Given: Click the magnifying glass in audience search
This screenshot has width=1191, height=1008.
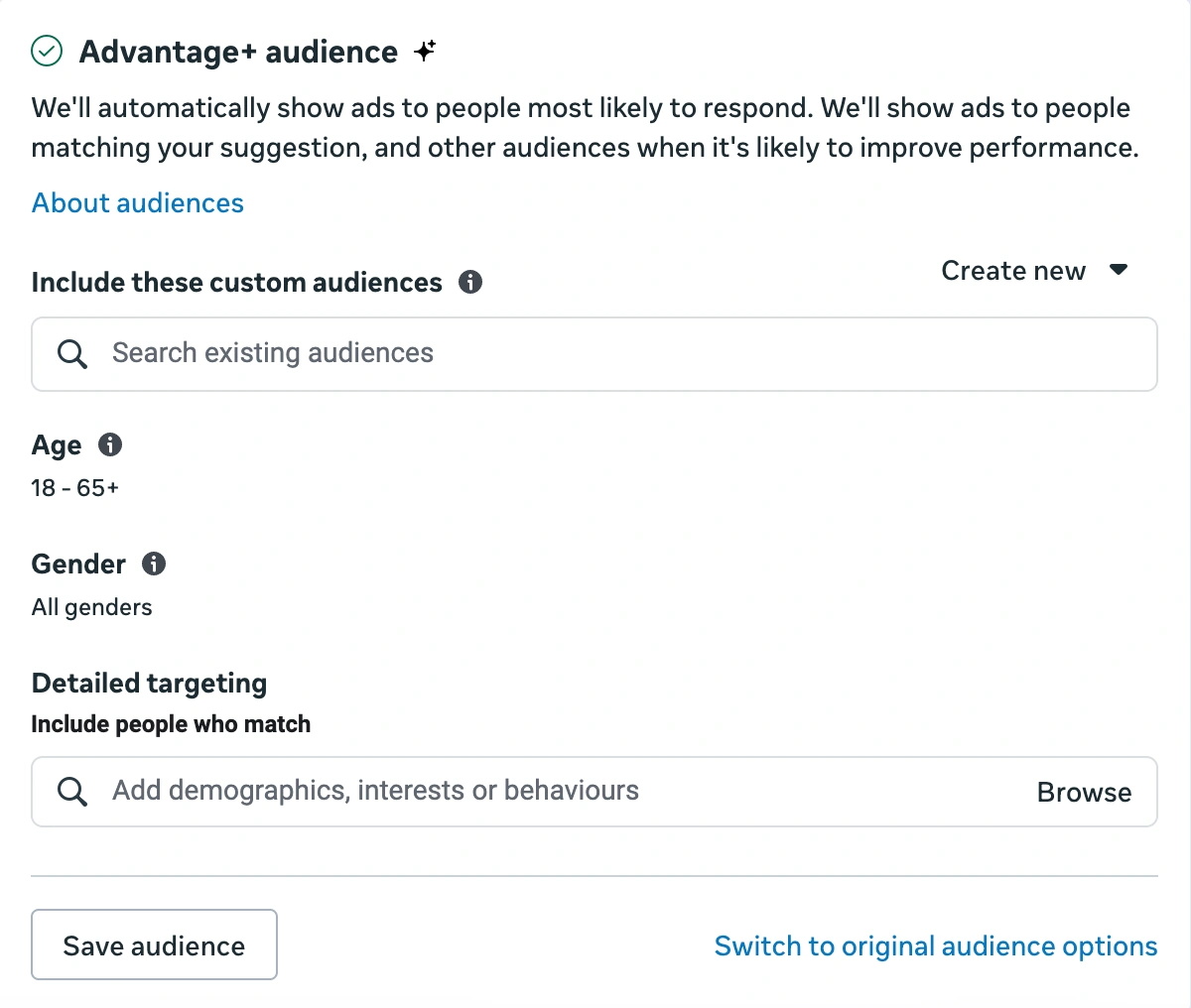Looking at the screenshot, I should 71,354.
